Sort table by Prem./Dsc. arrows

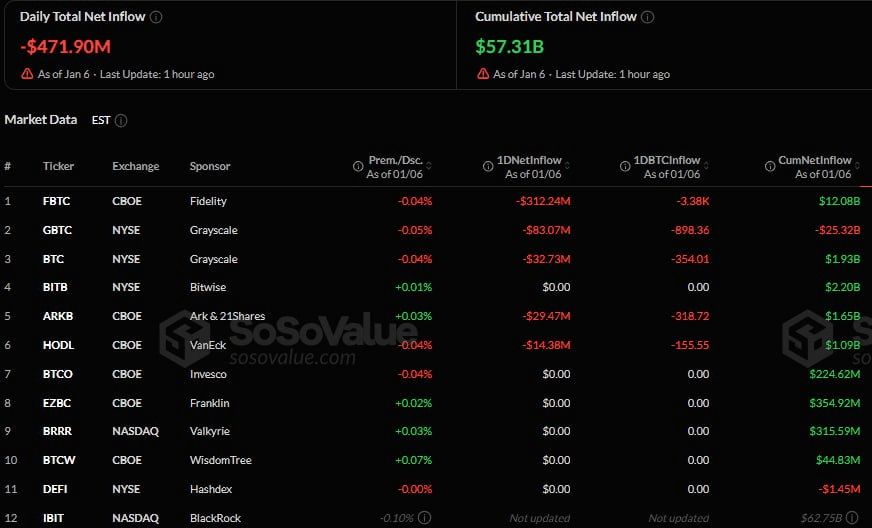(429, 166)
